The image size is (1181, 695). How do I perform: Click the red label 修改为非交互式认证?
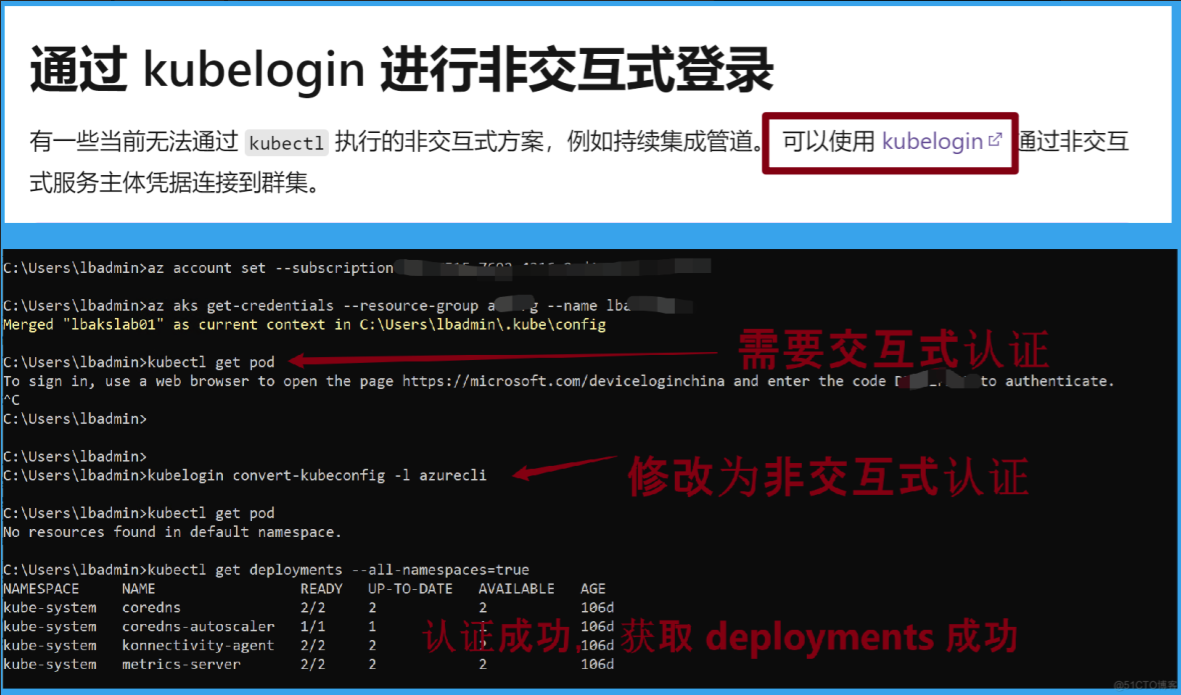tap(827, 477)
